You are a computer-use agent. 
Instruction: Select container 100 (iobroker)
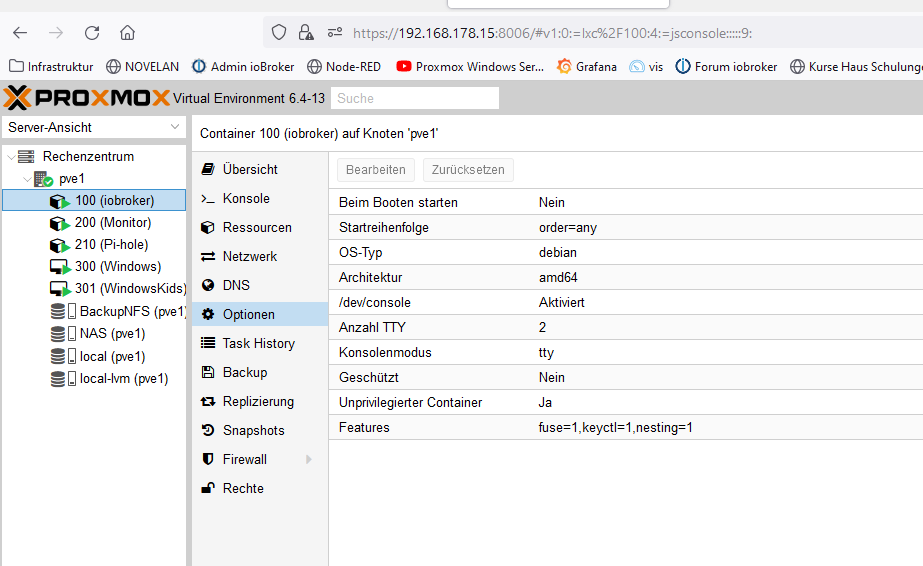[x=94, y=200]
